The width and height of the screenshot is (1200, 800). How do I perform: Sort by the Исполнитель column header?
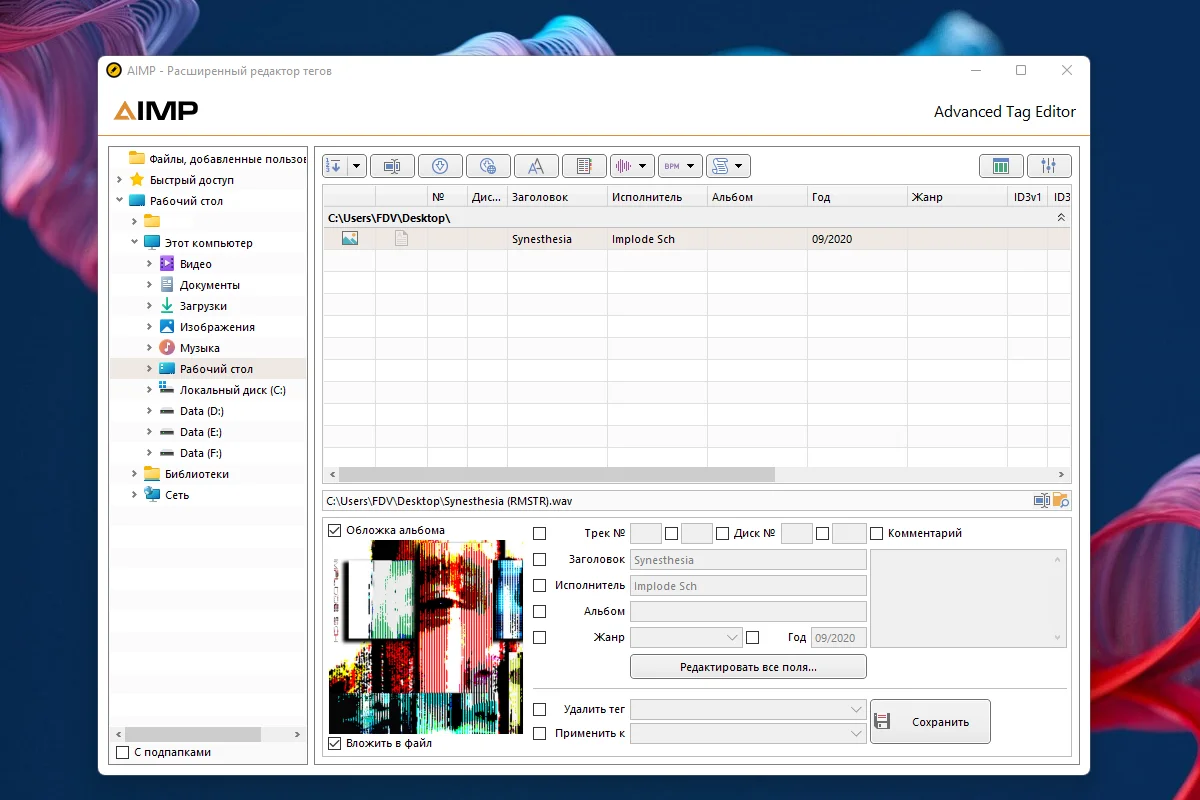pyautogui.click(x=657, y=197)
